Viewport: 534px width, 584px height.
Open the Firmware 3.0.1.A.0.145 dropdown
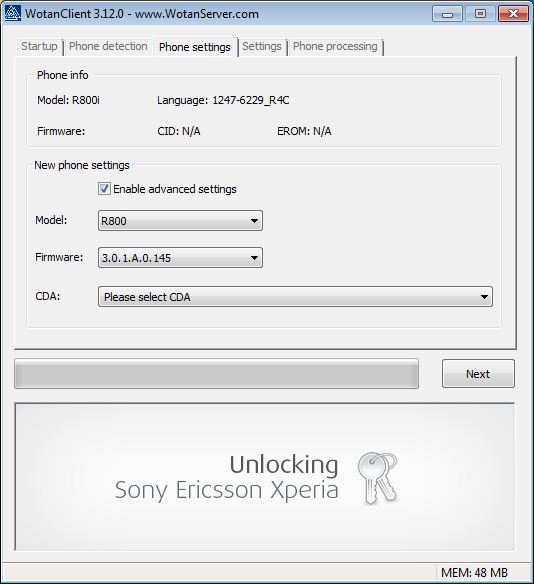pos(180,258)
